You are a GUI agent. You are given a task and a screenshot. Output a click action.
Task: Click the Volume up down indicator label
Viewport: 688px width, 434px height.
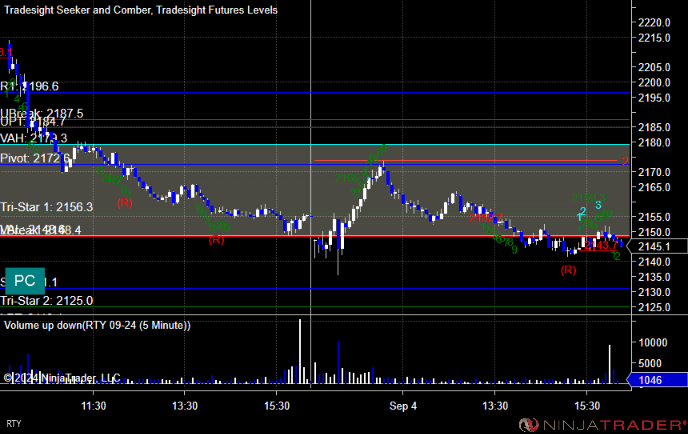click(x=97, y=325)
